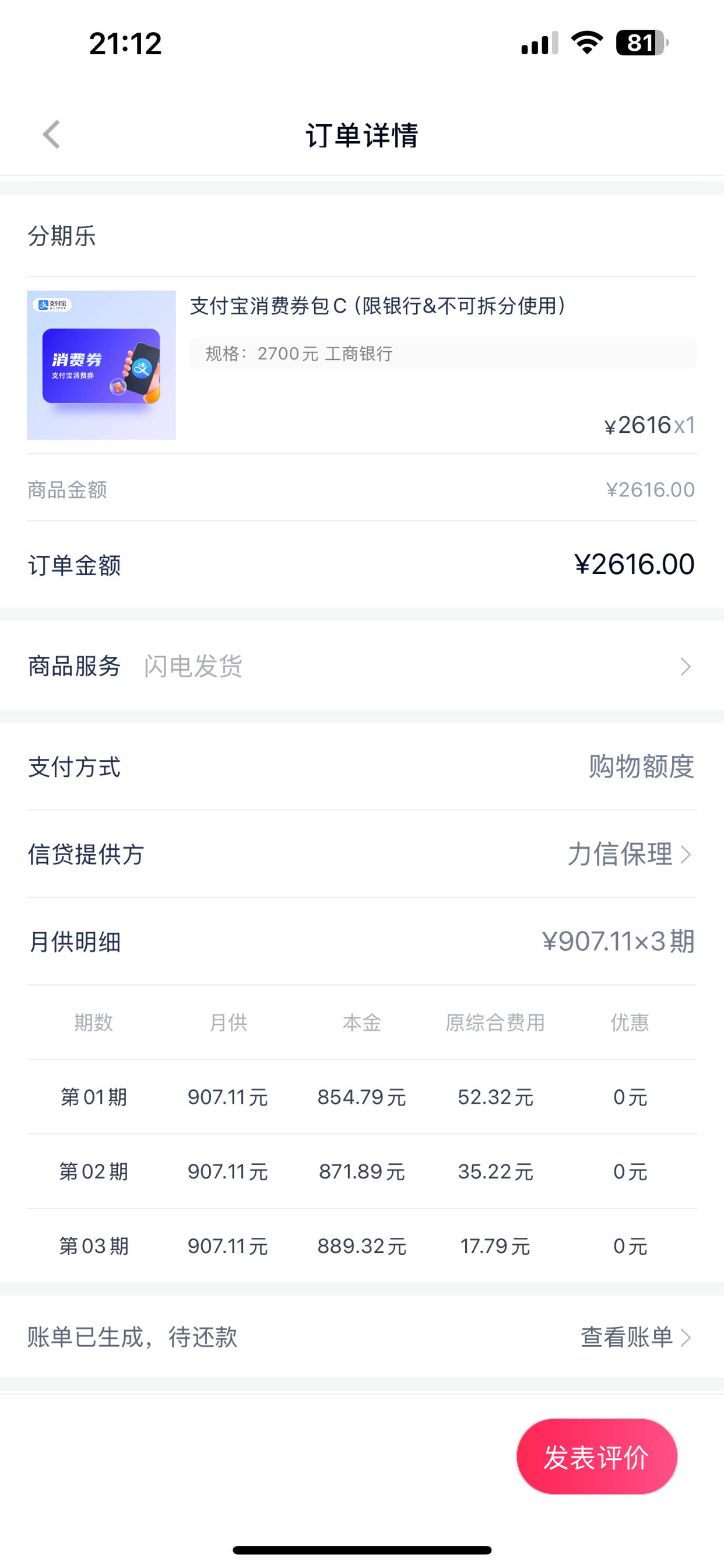Expand the 商品服务 row chevron
This screenshot has height=1568, width=724.
685,667
